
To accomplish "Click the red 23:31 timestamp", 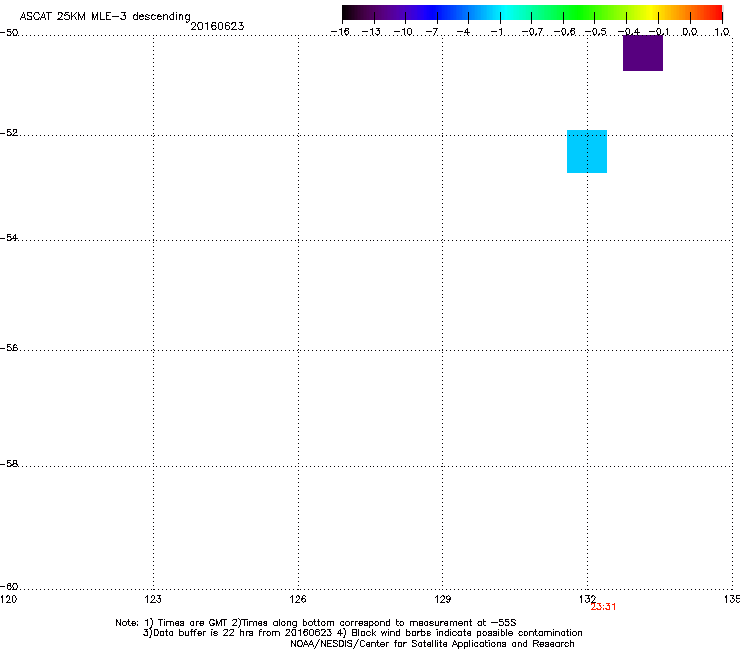I will 603,607.
